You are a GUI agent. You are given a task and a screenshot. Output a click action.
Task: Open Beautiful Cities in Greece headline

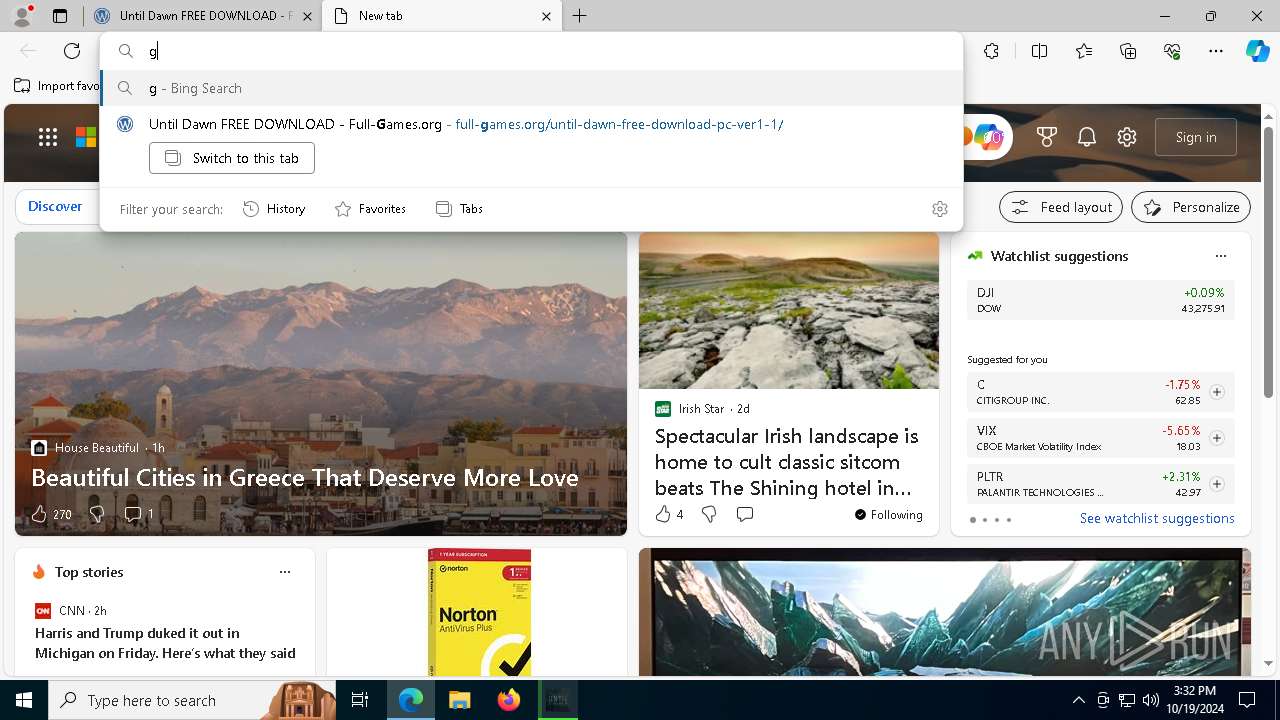tap(305, 477)
